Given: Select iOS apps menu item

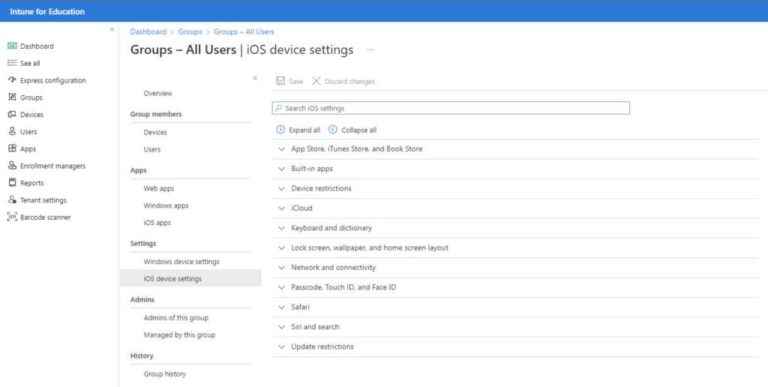Looking at the screenshot, I should [x=157, y=222].
